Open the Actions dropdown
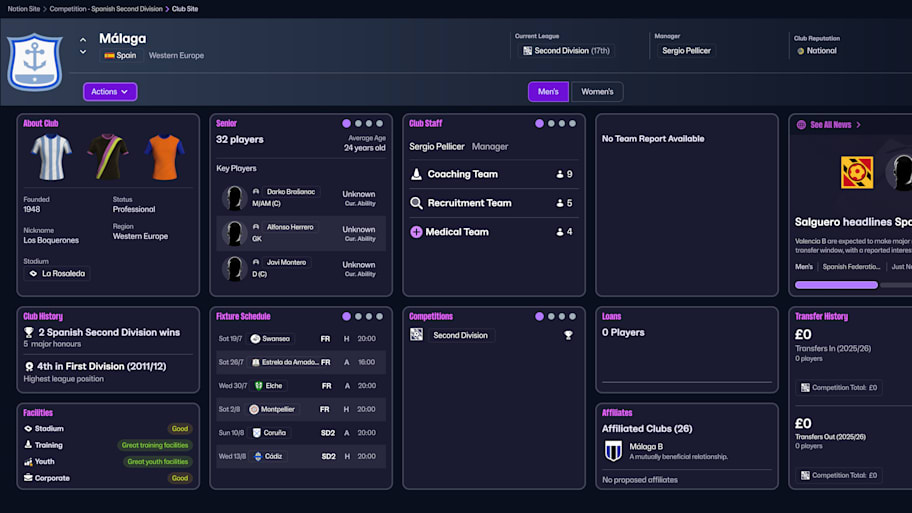912x513 pixels. coord(110,92)
